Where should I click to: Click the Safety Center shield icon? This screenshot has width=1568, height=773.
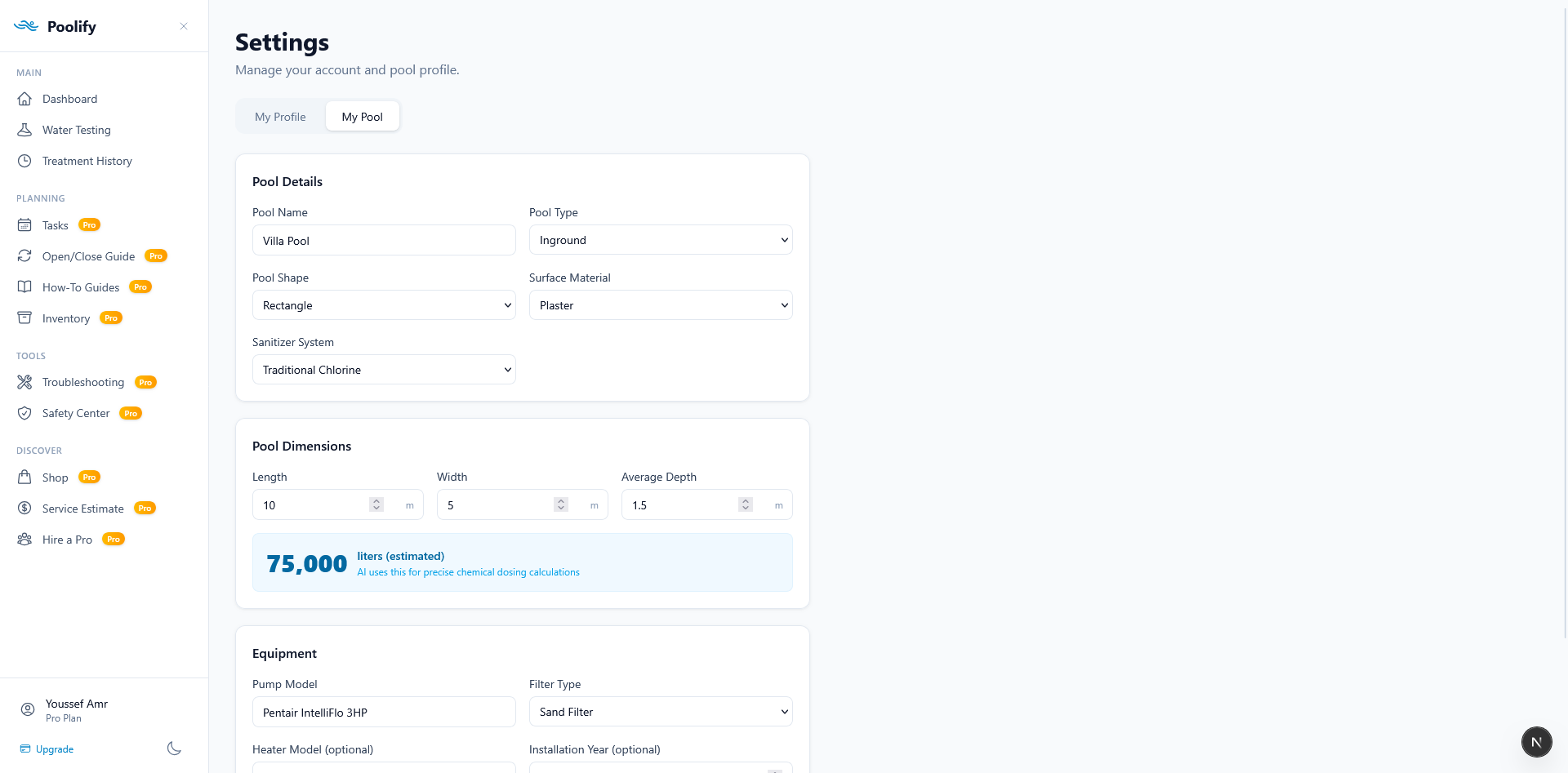pos(24,413)
